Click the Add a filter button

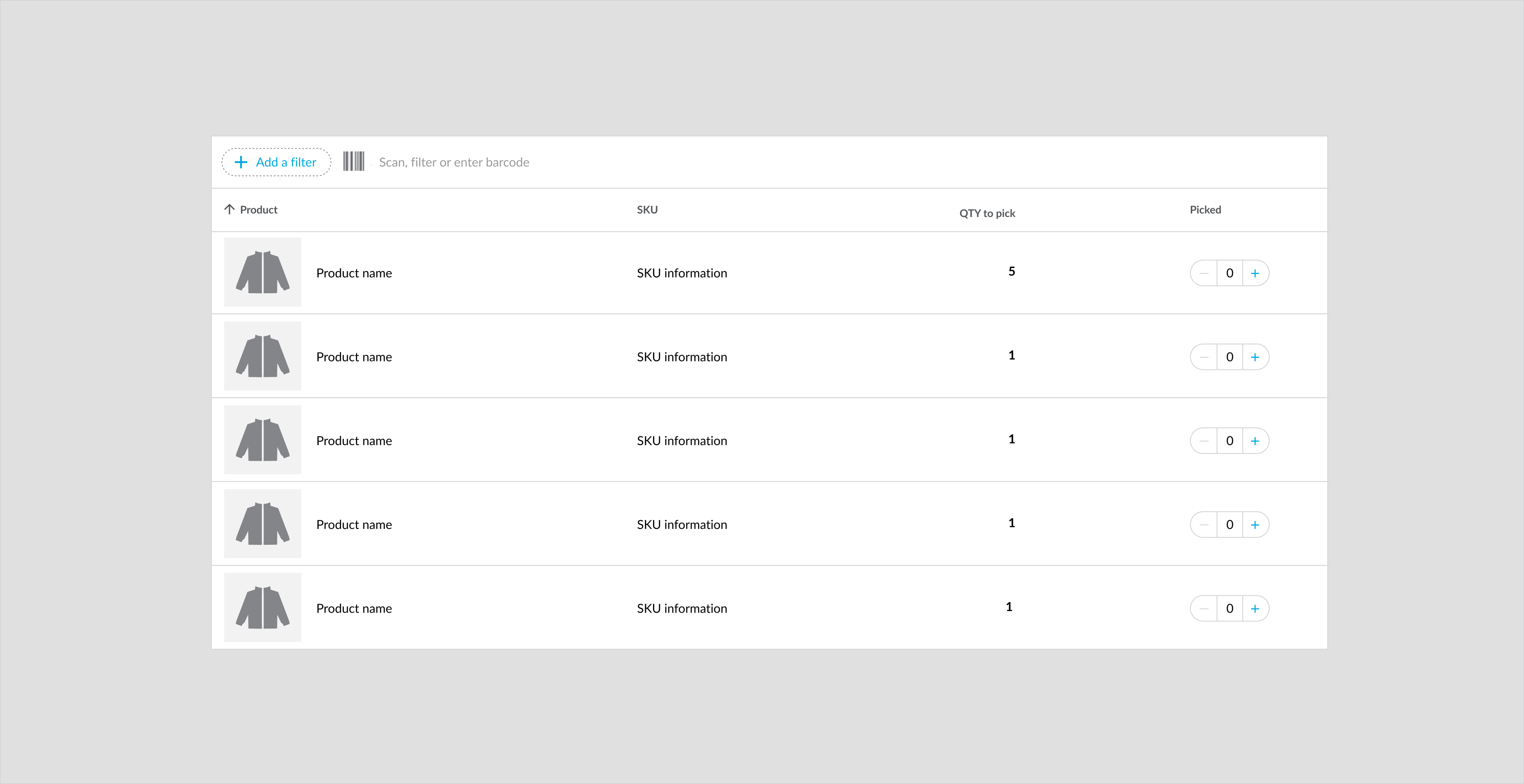tap(276, 162)
